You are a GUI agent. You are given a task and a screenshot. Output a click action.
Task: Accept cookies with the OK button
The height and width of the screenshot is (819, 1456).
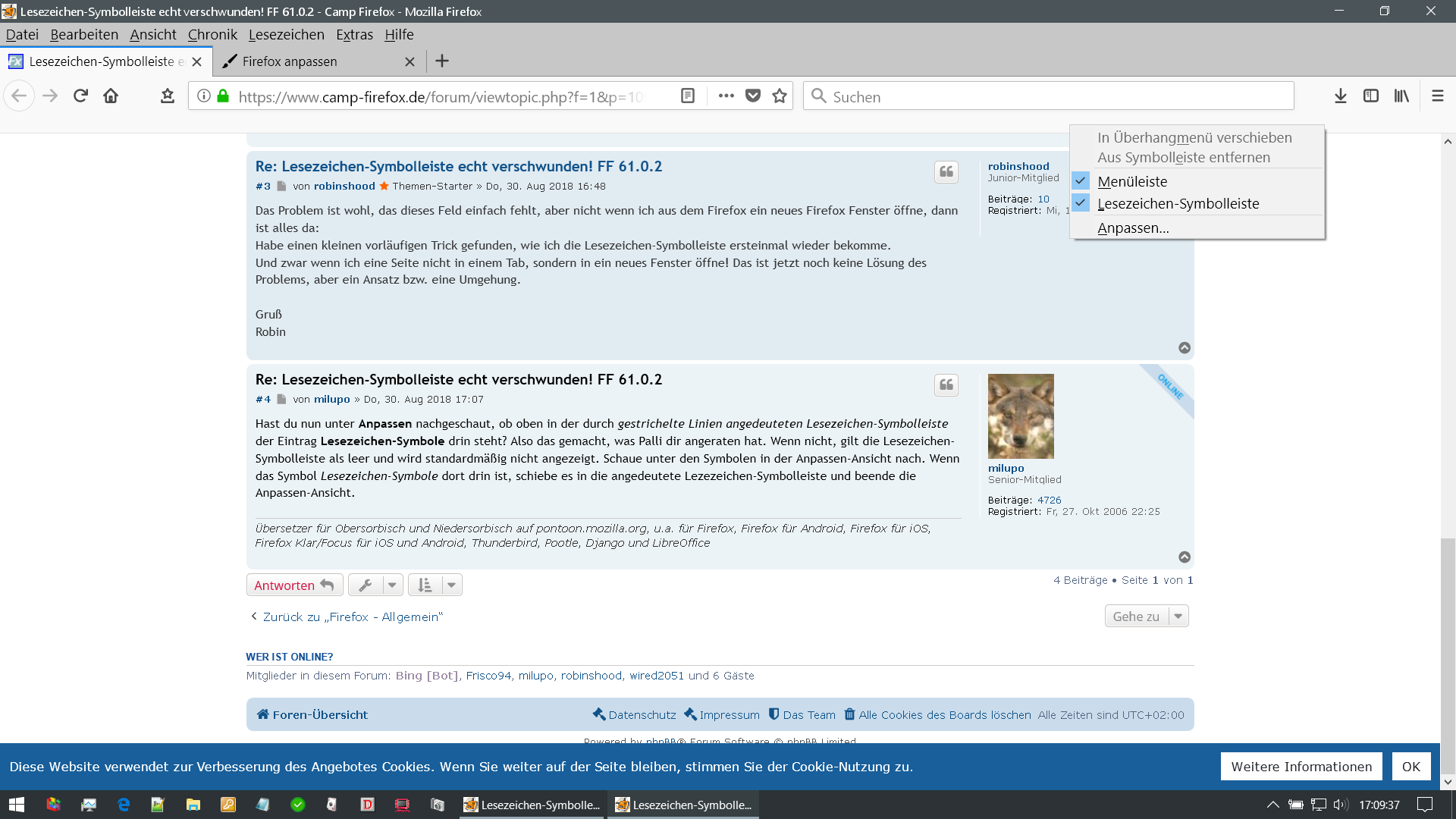point(1410,767)
